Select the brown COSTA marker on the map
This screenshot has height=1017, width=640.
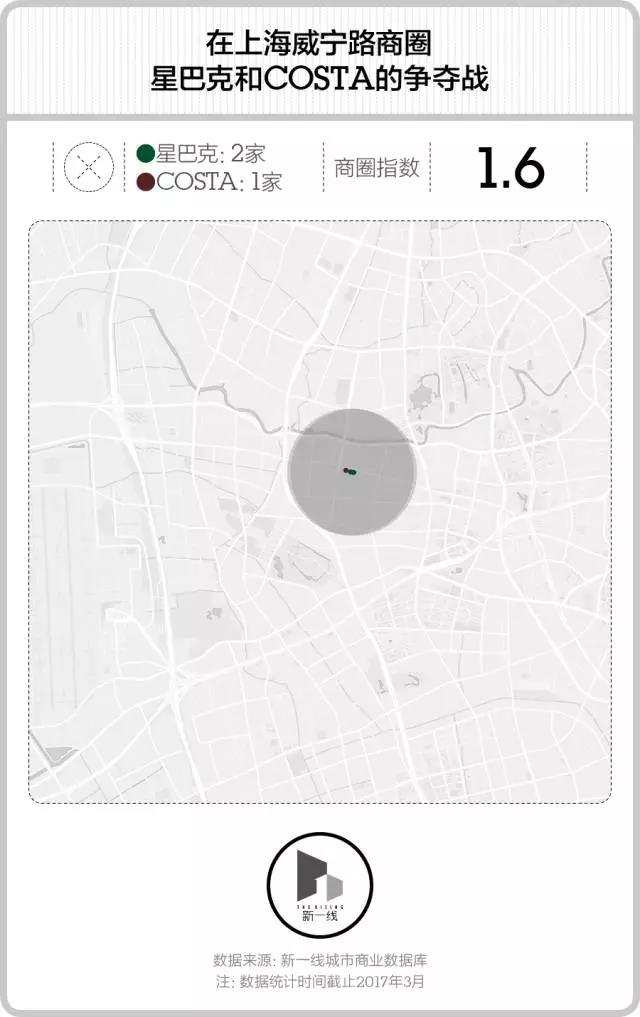tap(346, 470)
